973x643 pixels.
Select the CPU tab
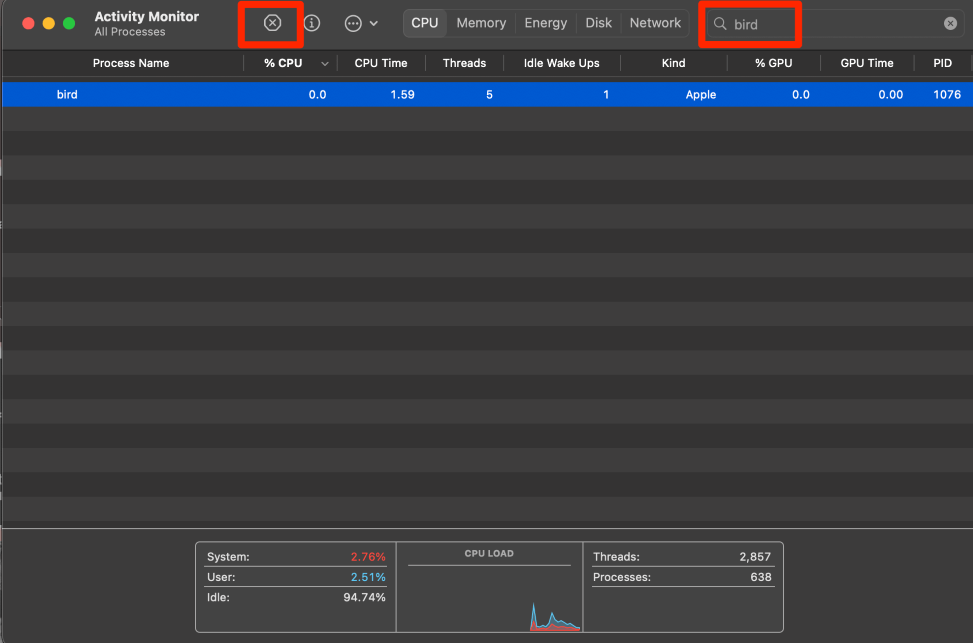click(x=424, y=22)
